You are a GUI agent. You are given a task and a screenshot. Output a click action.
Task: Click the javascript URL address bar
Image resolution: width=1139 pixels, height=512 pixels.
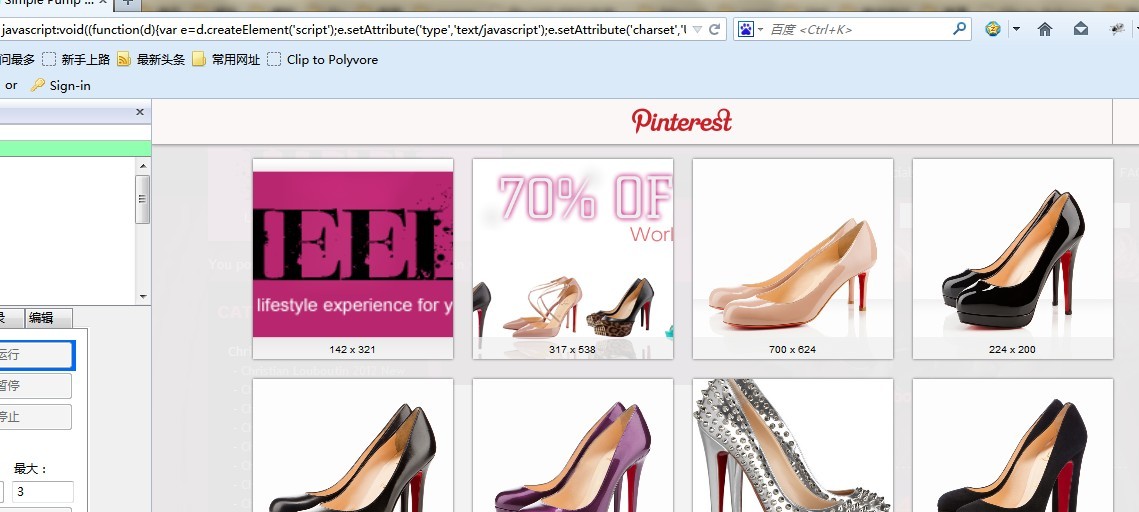pos(343,30)
